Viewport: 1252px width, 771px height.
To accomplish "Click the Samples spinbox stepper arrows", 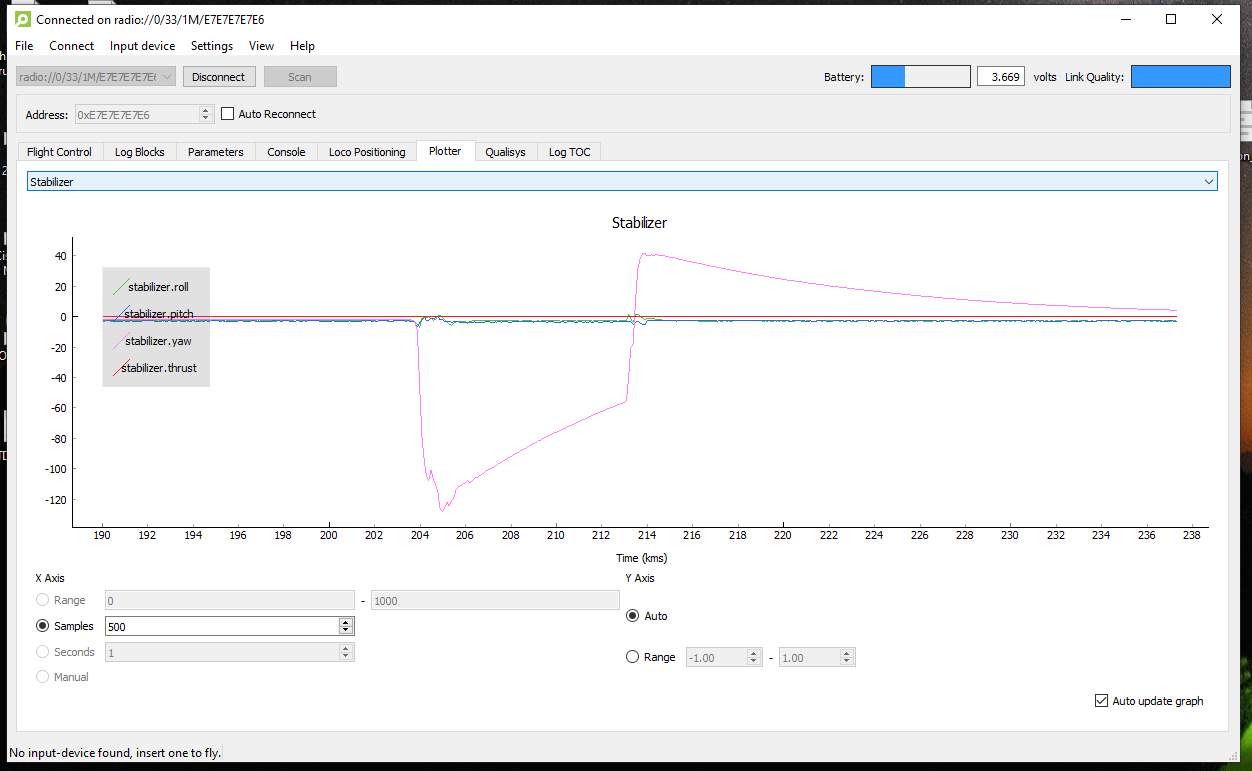I will [x=346, y=626].
